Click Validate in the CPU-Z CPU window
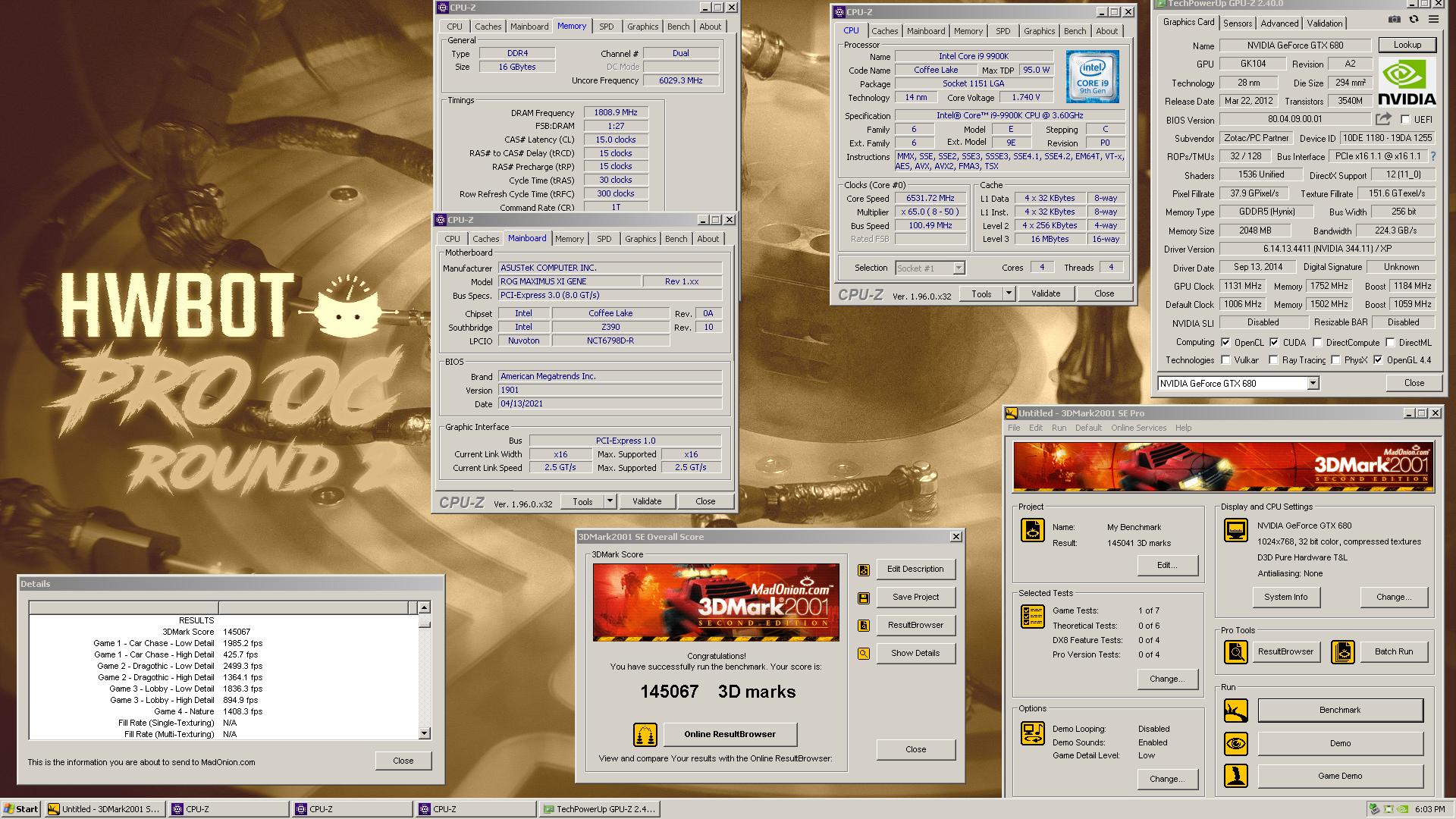Viewport: 1456px width, 819px height. point(1046,293)
